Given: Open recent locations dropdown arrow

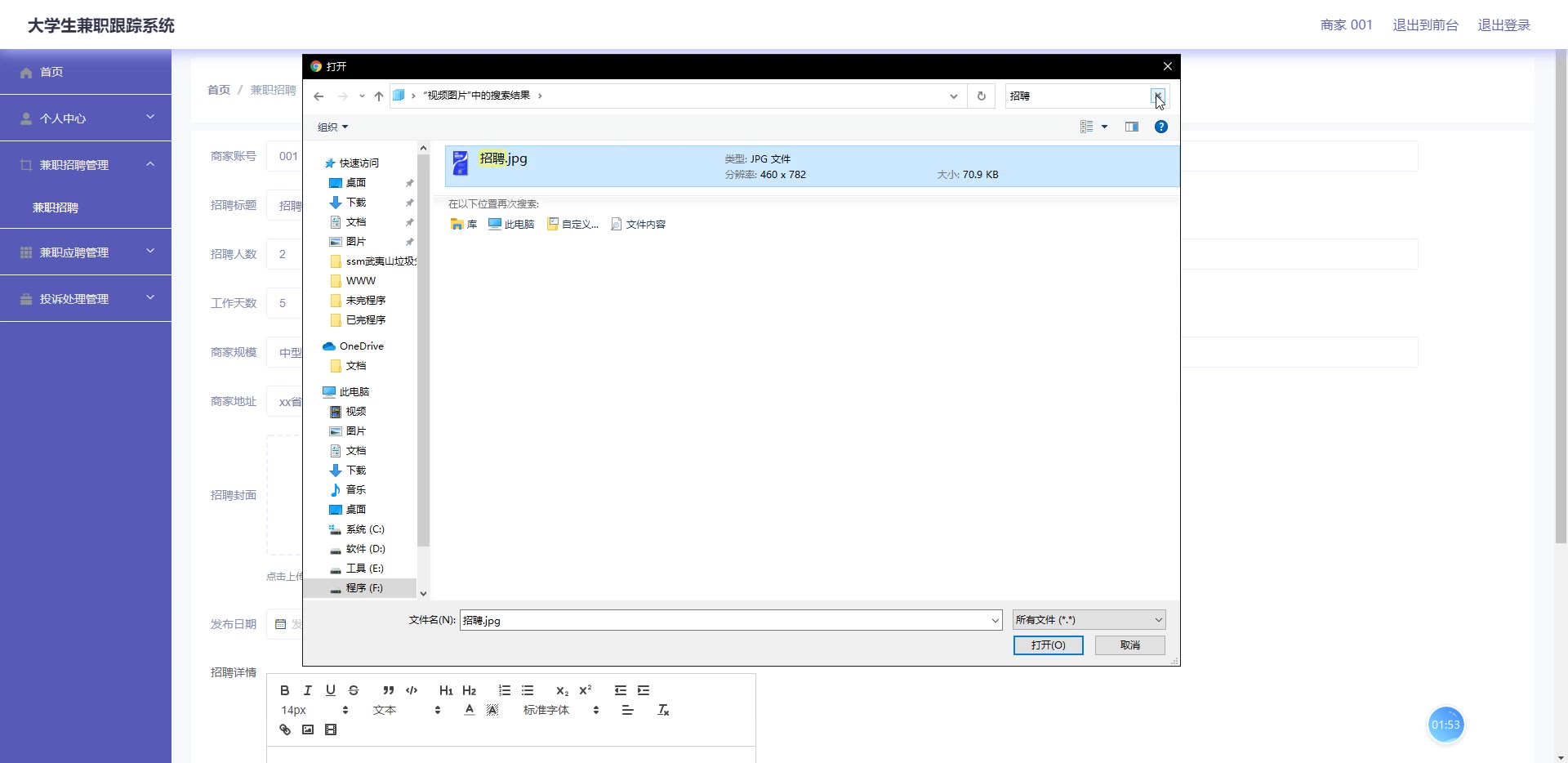Looking at the screenshot, I should [x=362, y=96].
